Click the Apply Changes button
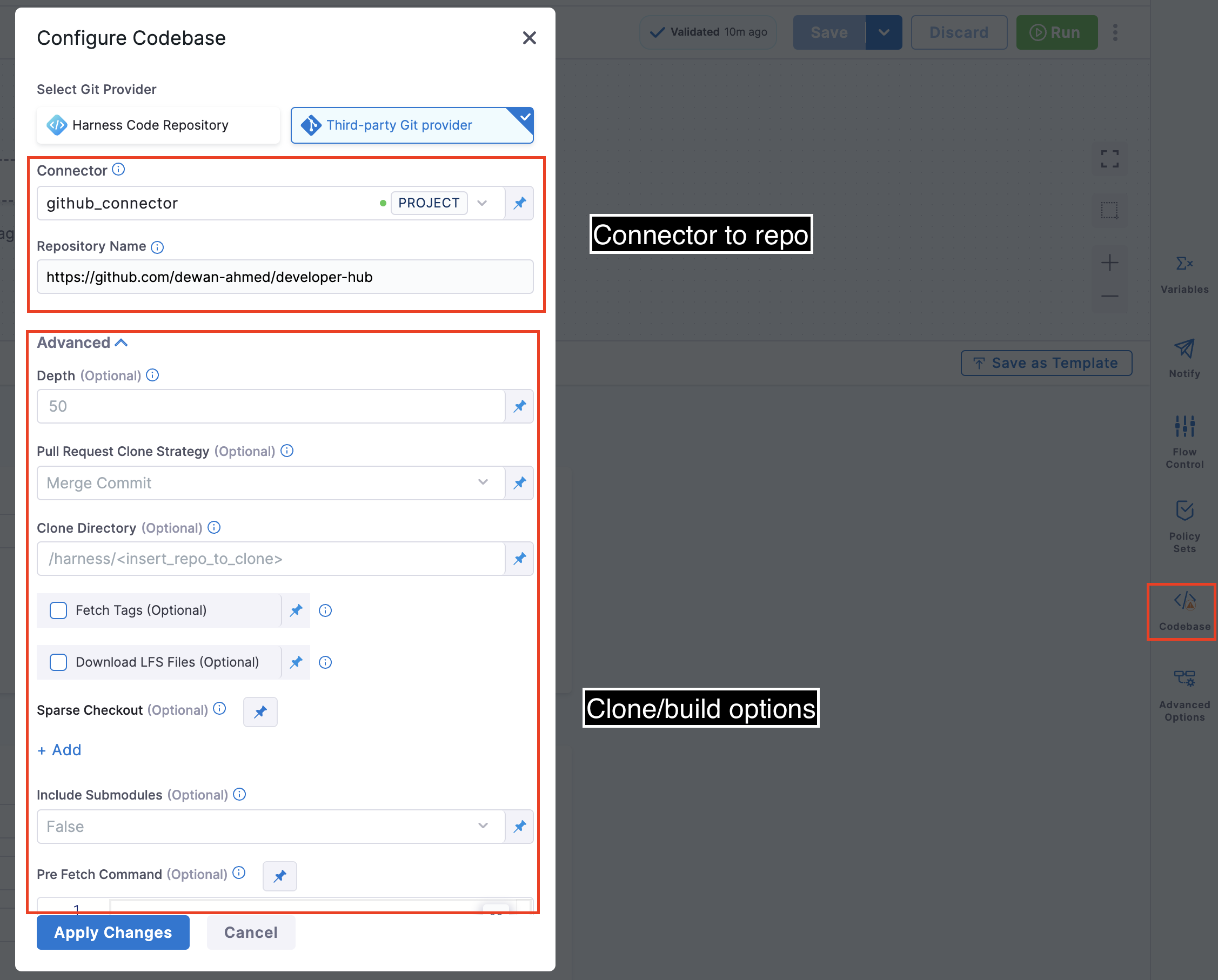The height and width of the screenshot is (980, 1218). tap(113, 932)
